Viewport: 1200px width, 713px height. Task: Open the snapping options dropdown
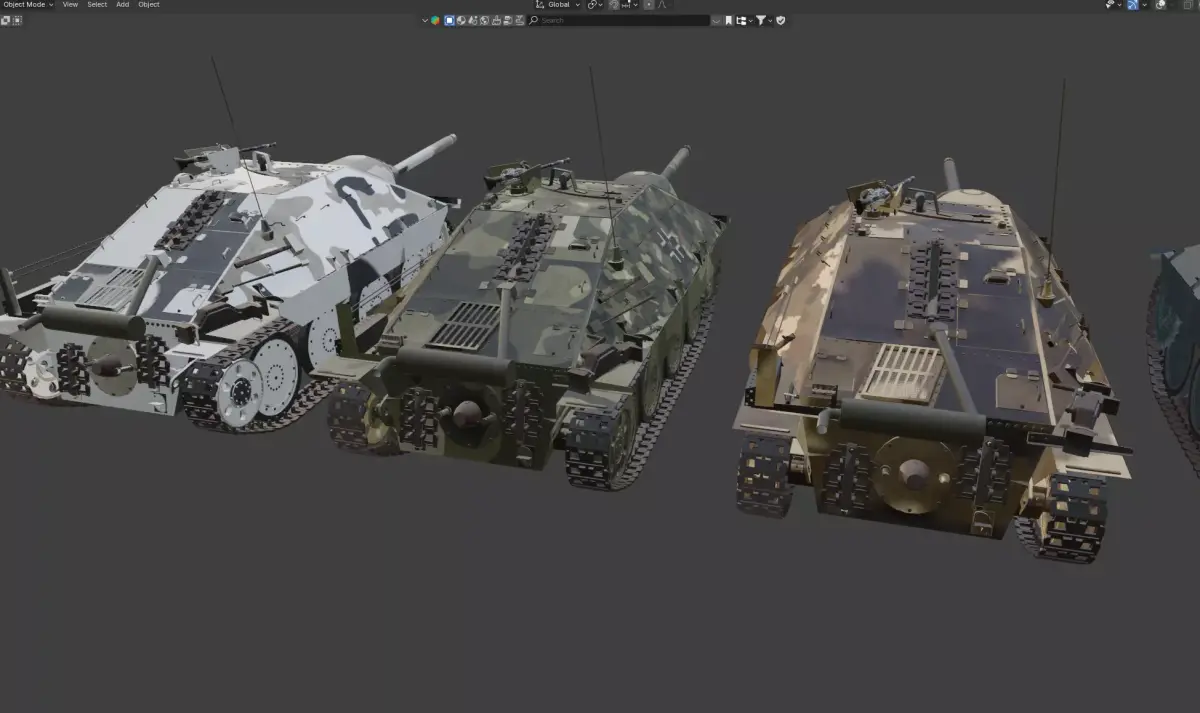tap(630, 4)
